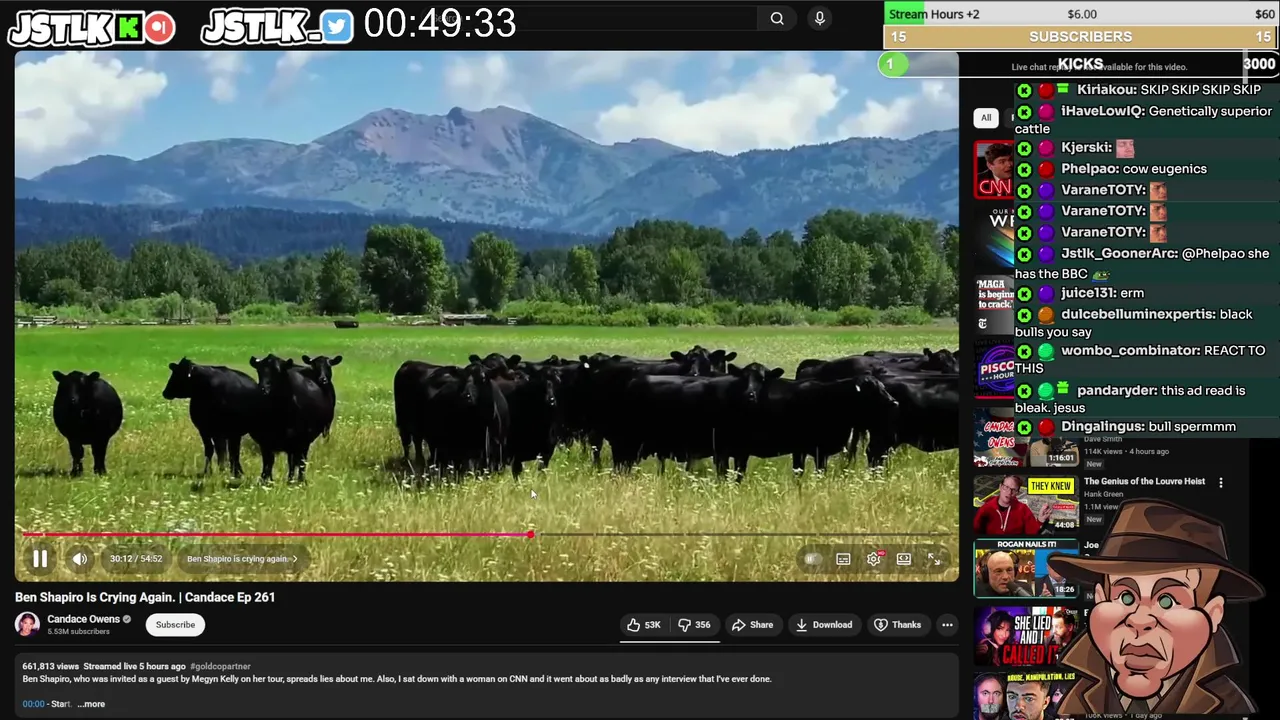Screen dimensions: 1280x720
Task: Expand the 'Ben Shapiro is crying again' chapter
Action: point(242,559)
